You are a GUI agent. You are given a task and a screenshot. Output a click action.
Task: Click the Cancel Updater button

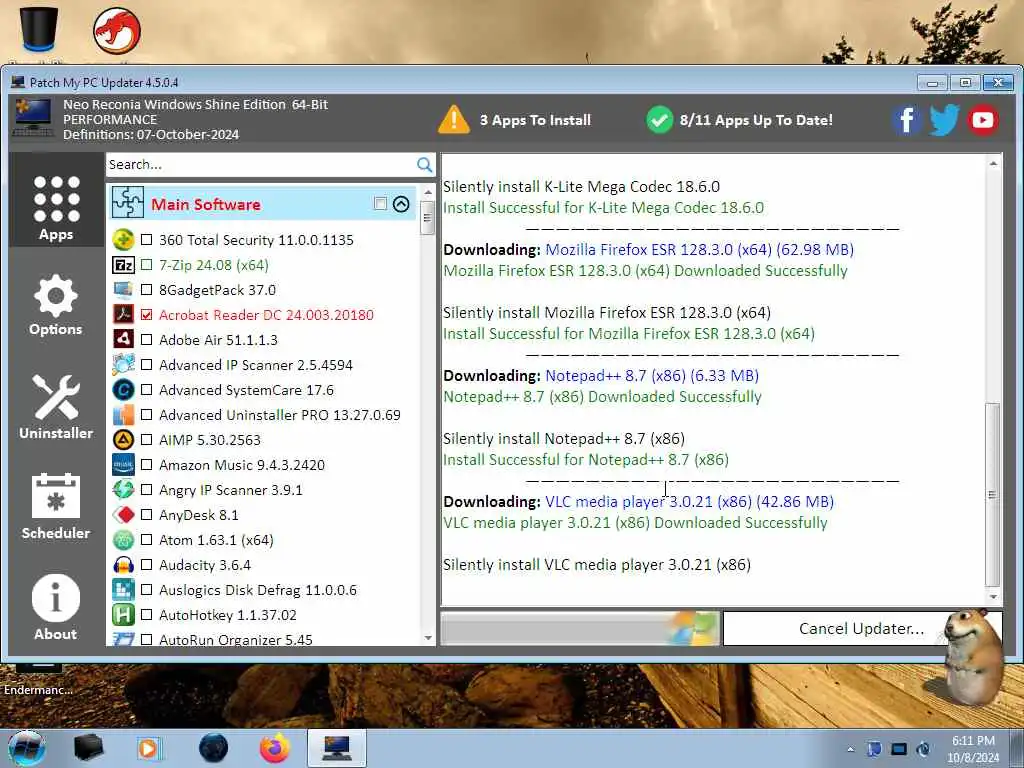tap(861, 628)
